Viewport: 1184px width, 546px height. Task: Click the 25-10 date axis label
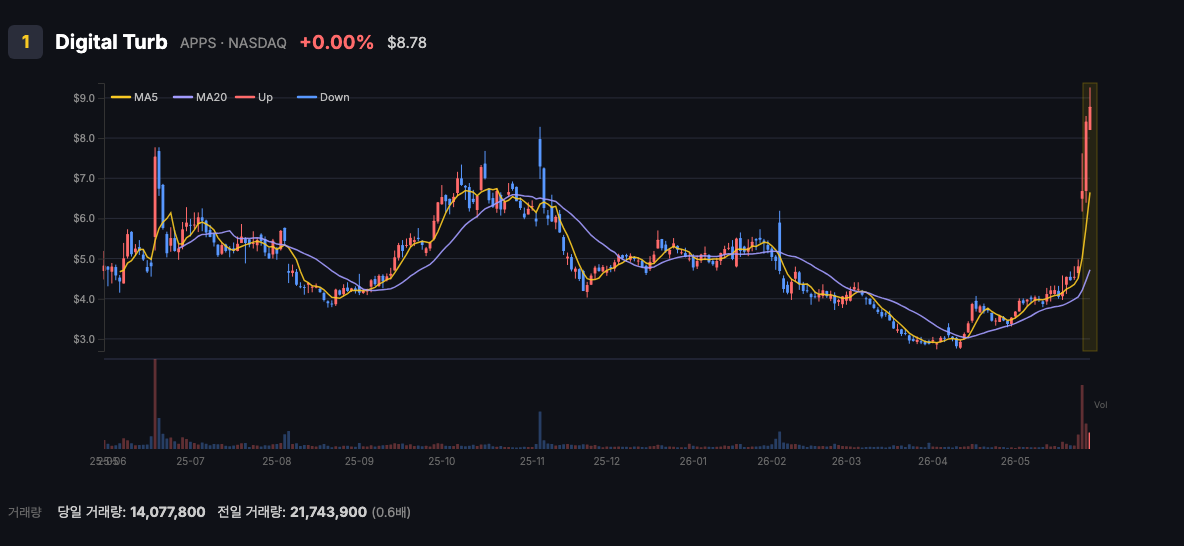coord(442,461)
